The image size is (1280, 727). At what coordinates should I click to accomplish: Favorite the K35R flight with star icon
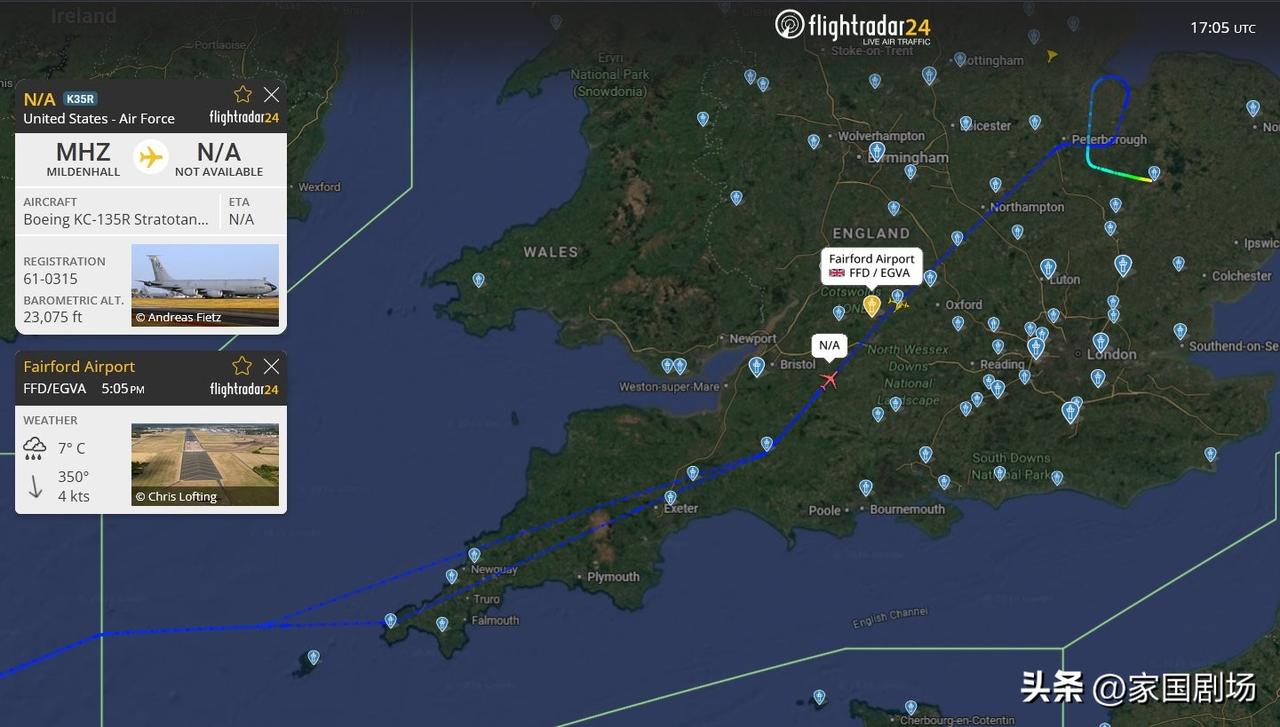(x=243, y=95)
